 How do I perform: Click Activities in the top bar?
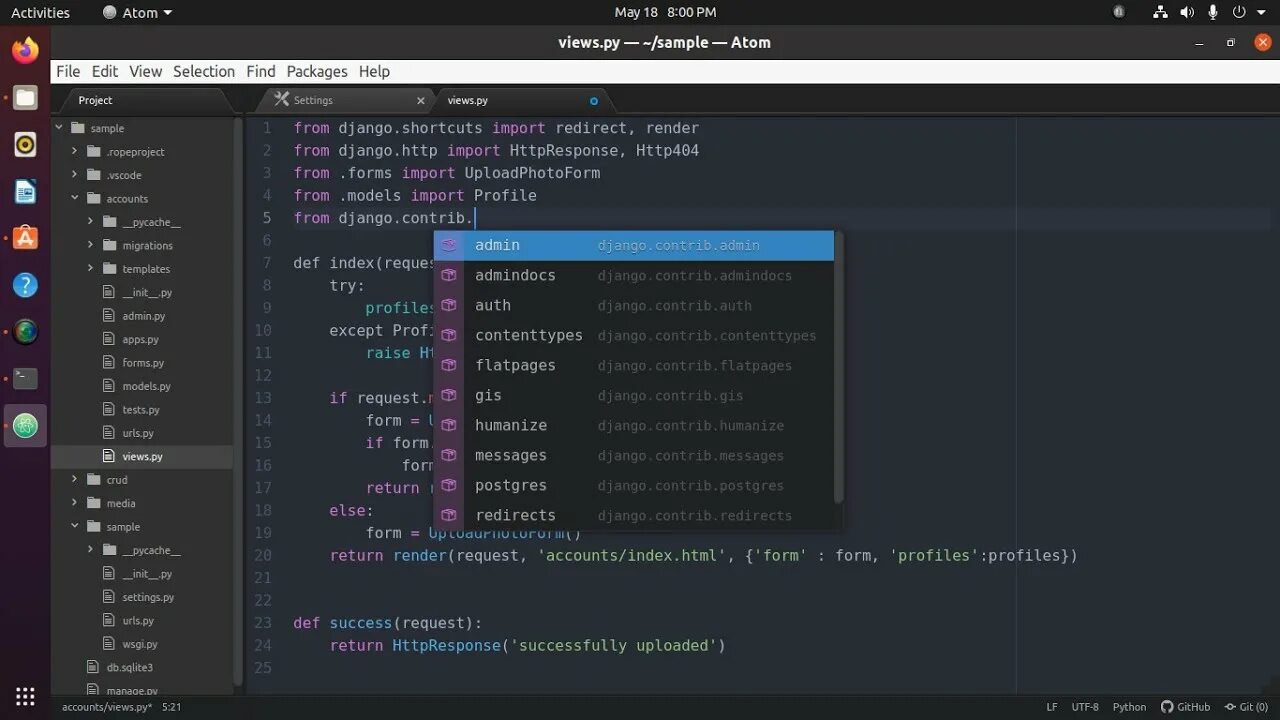(41, 12)
